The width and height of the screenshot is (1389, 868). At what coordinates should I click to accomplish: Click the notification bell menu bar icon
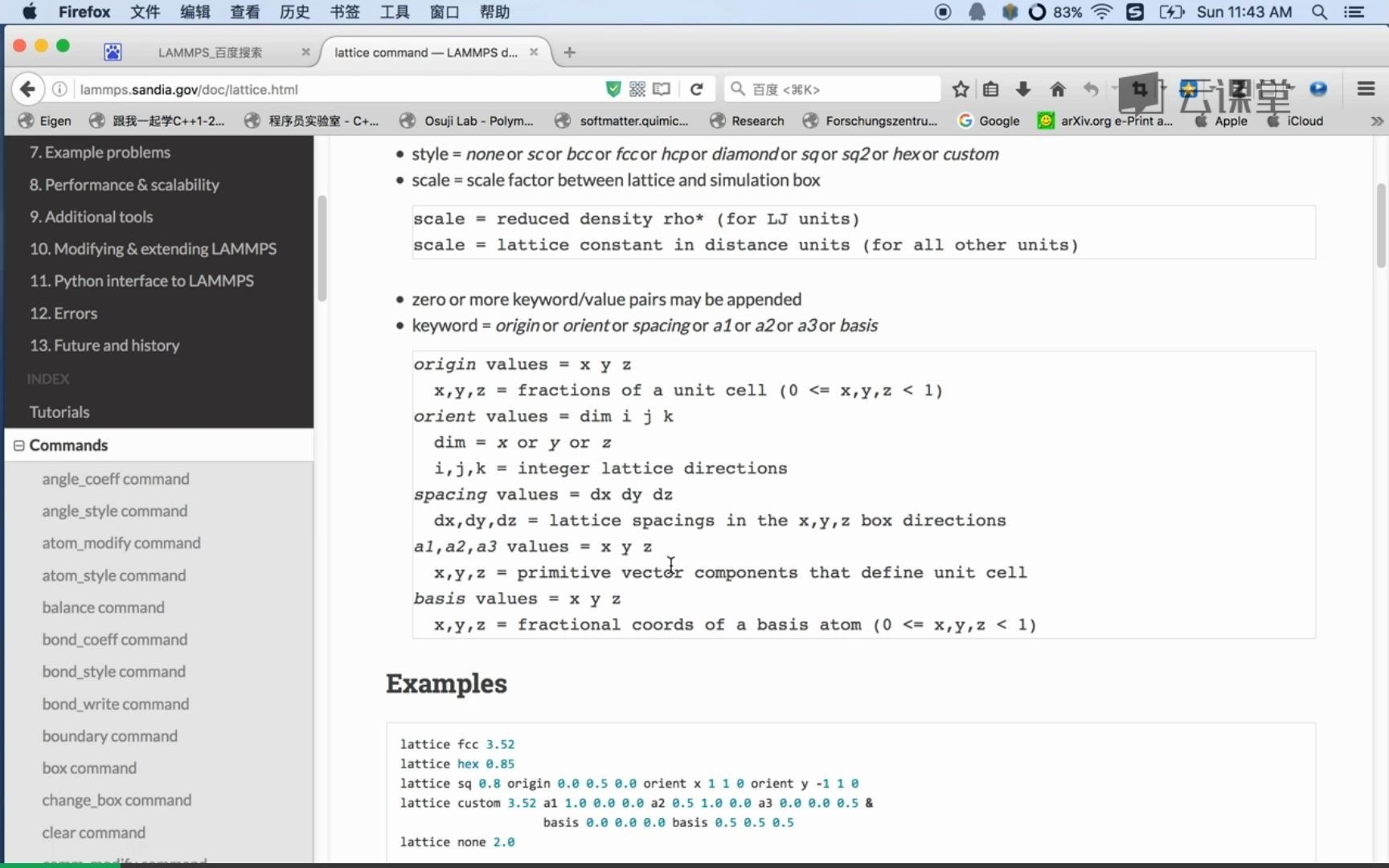[x=977, y=12]
